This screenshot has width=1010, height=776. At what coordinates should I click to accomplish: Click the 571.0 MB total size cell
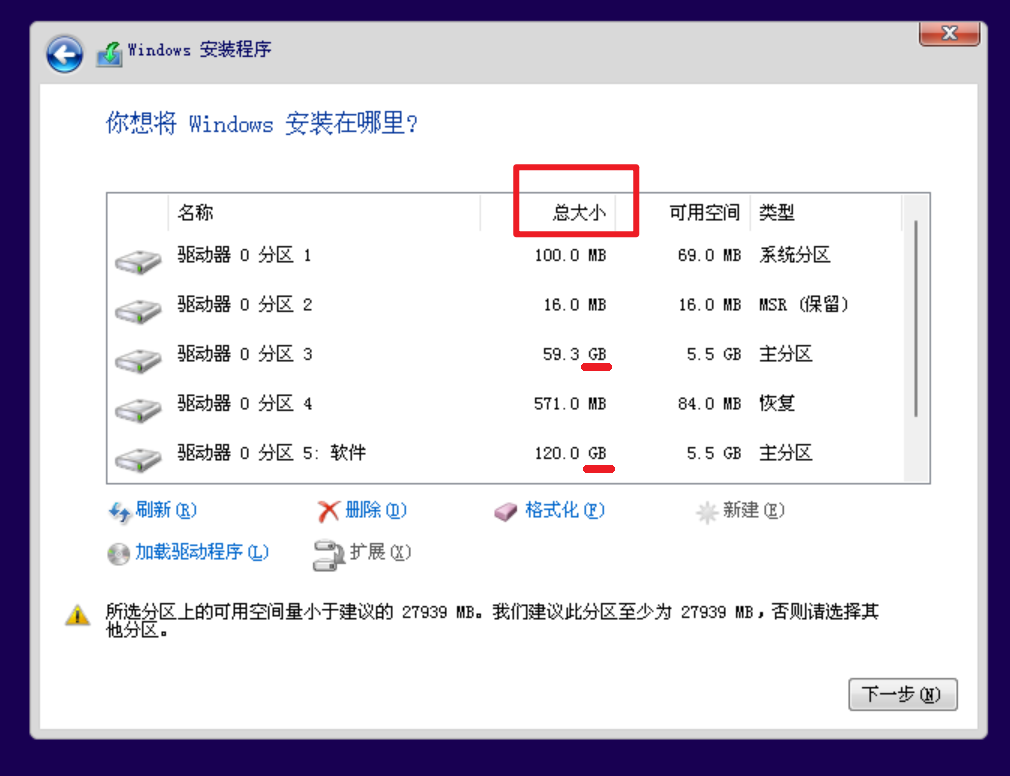pyautogui.click(x=570, y=404)
